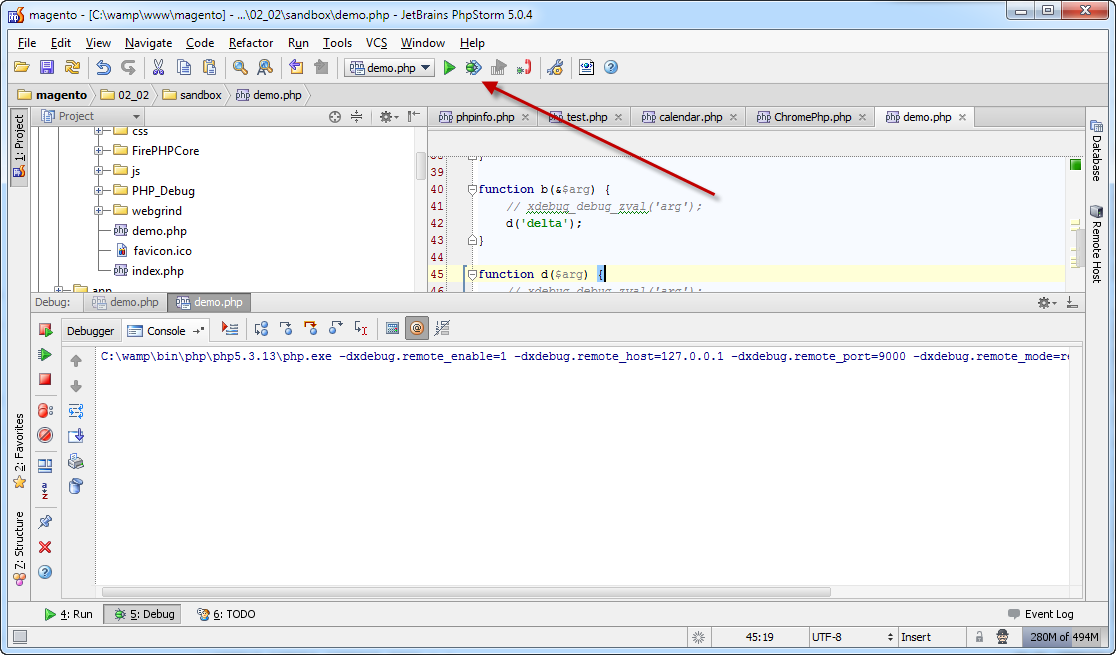Click the Force Step Into icon
Image resolution: width=1116 pixels, height=655 pixels.
pos(310,328)
